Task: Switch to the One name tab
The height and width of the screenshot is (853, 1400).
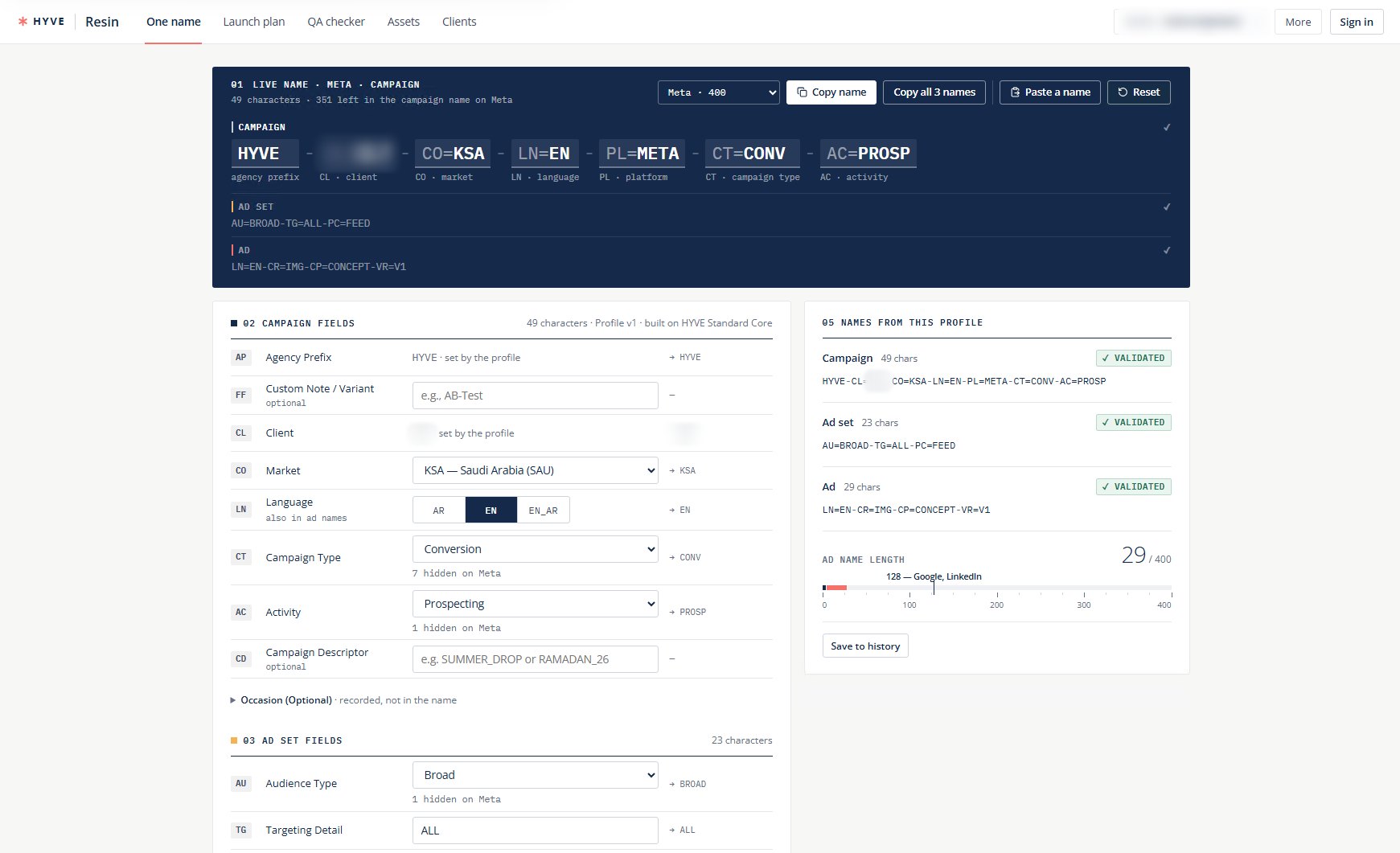Action: 173,22
